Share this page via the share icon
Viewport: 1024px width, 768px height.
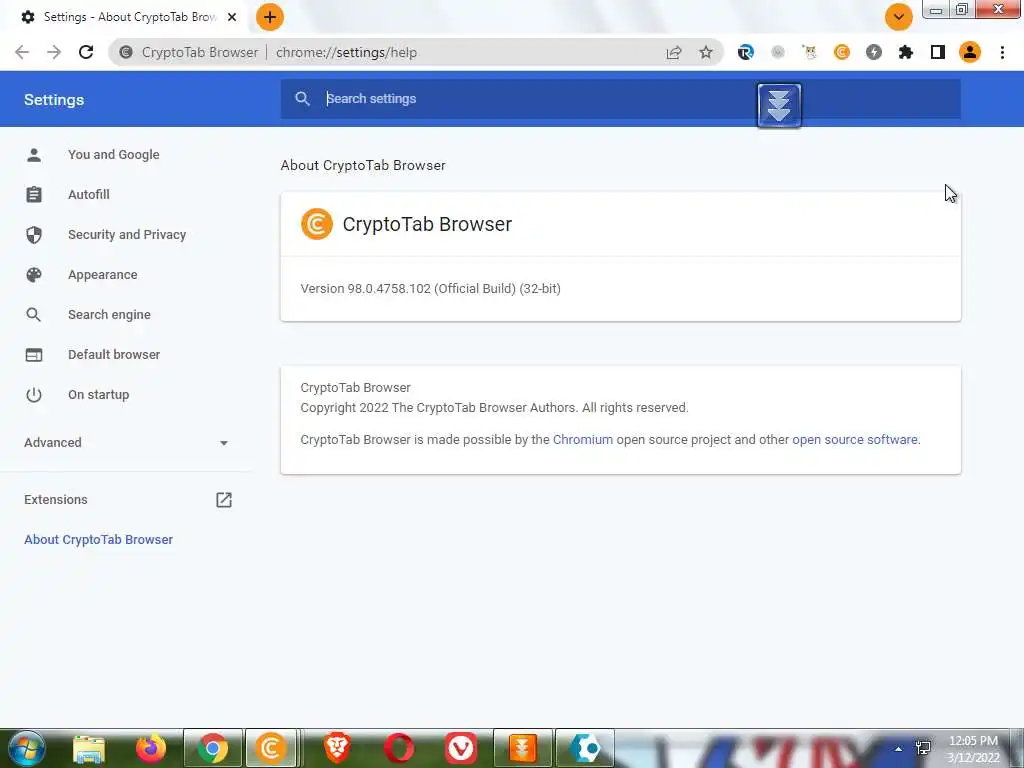point(674,52)
